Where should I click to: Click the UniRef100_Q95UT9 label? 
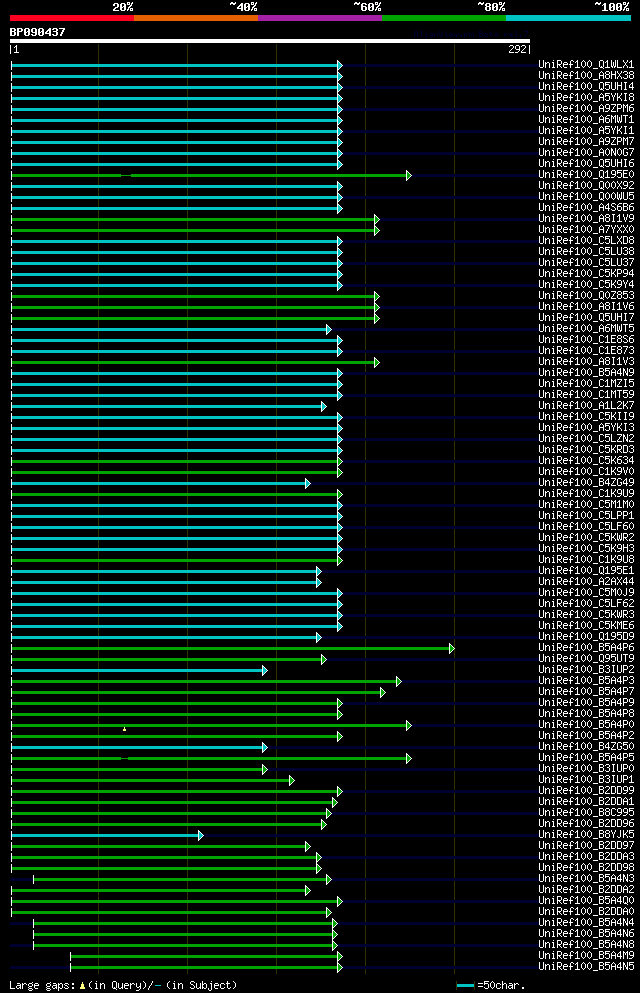586,659
